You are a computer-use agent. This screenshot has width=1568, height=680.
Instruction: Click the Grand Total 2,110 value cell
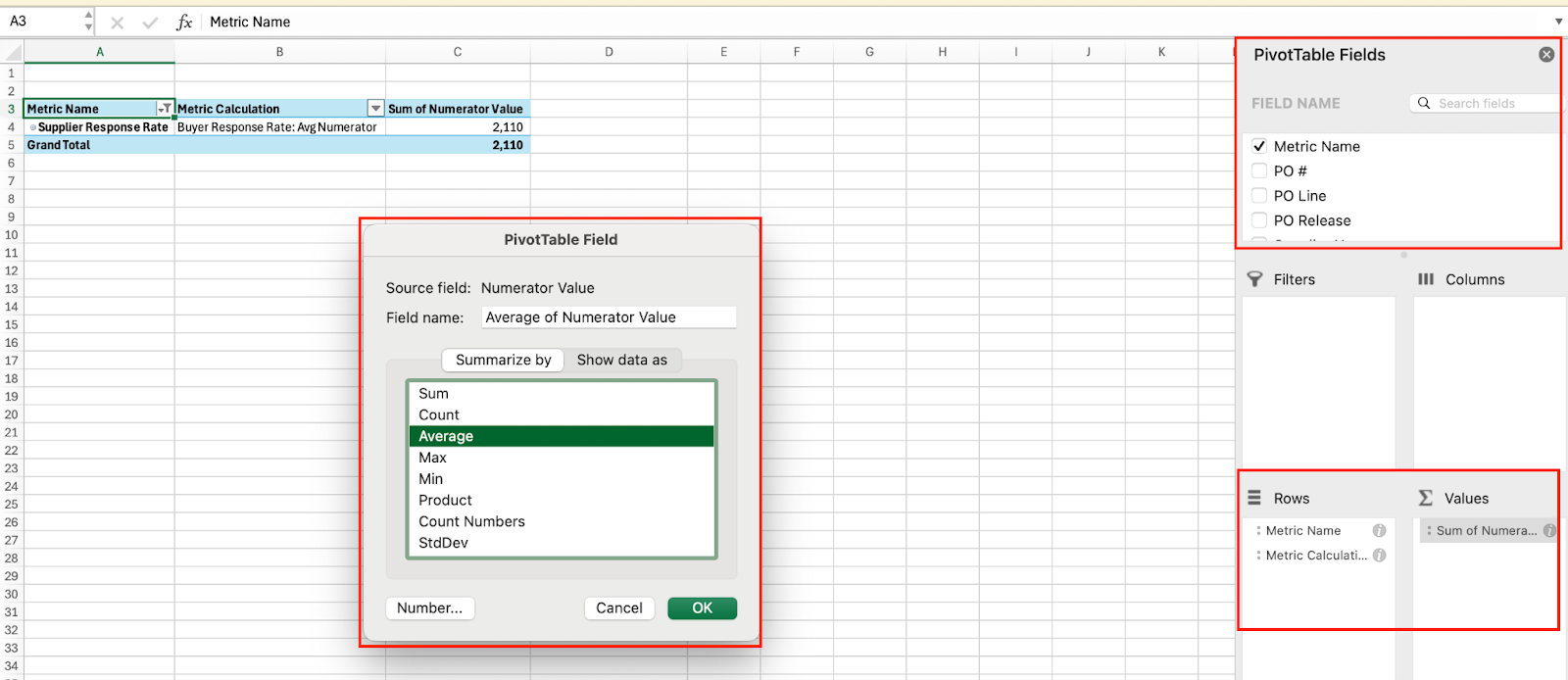pos(458,145)
